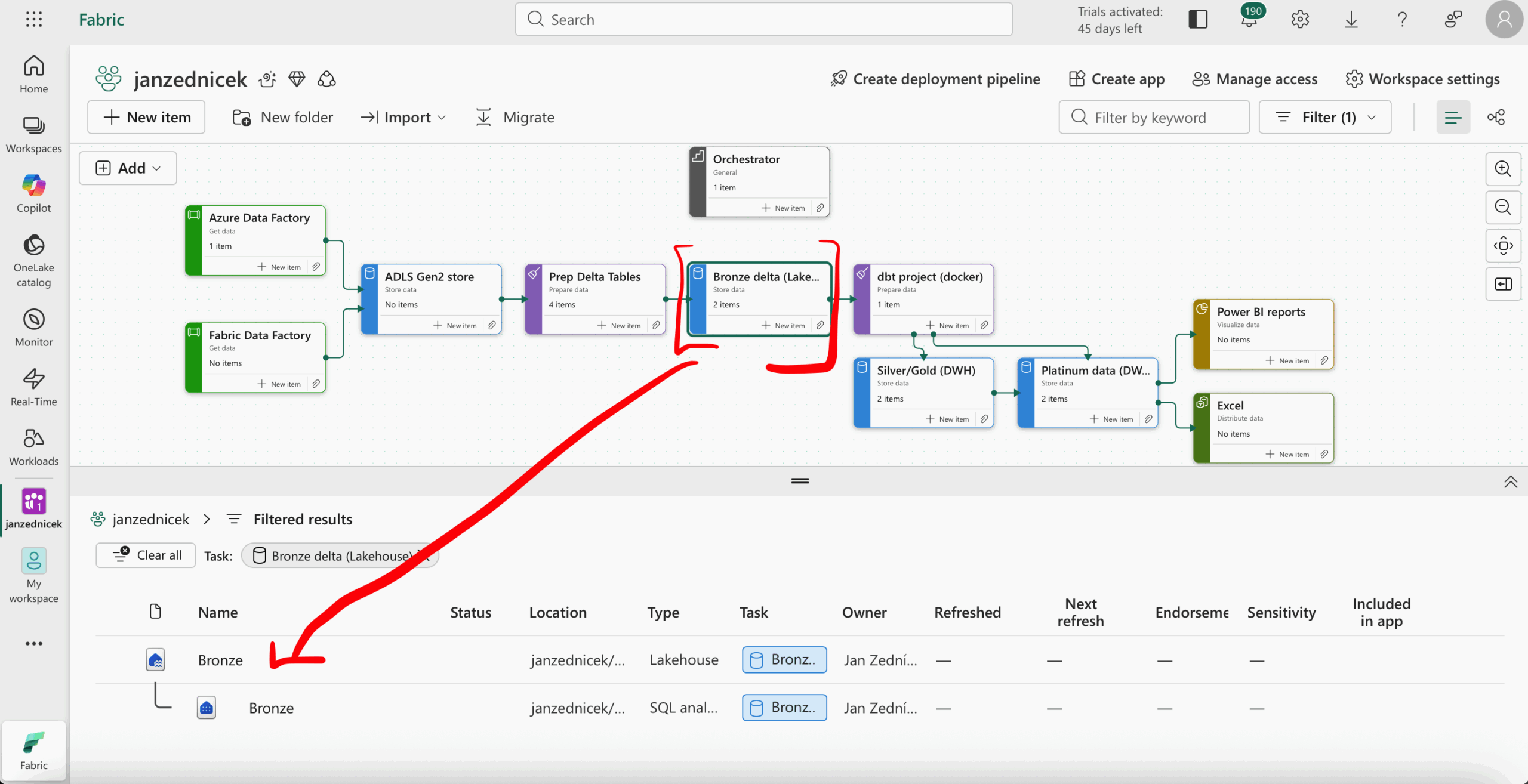Image resolution: width=1528 pixels, height=784 pixels.
Task: Switch to lineage view icon
Action: [1496, 117]
